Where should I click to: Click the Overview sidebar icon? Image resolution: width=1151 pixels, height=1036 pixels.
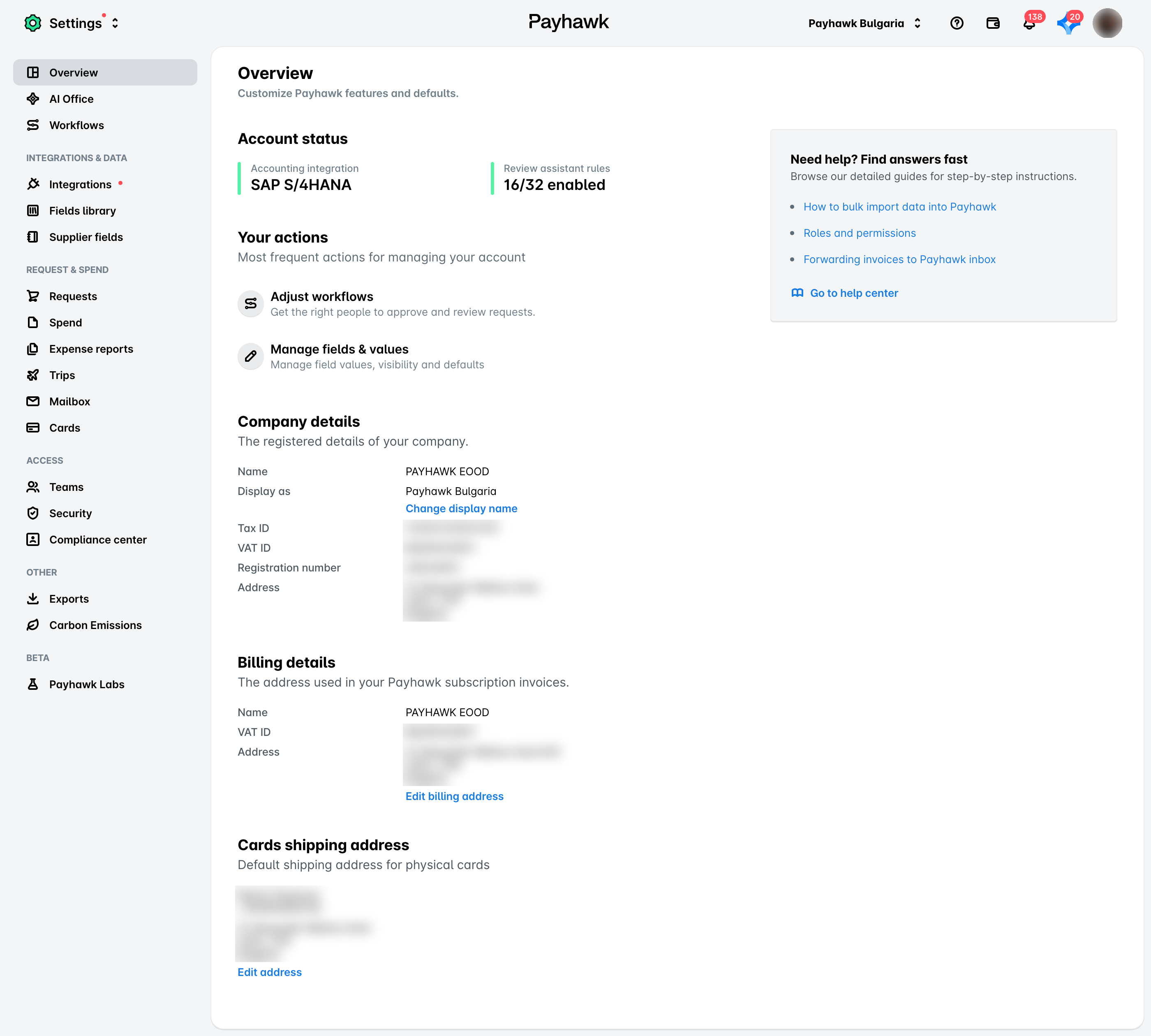pyautogui.click(x=33, y=72)
